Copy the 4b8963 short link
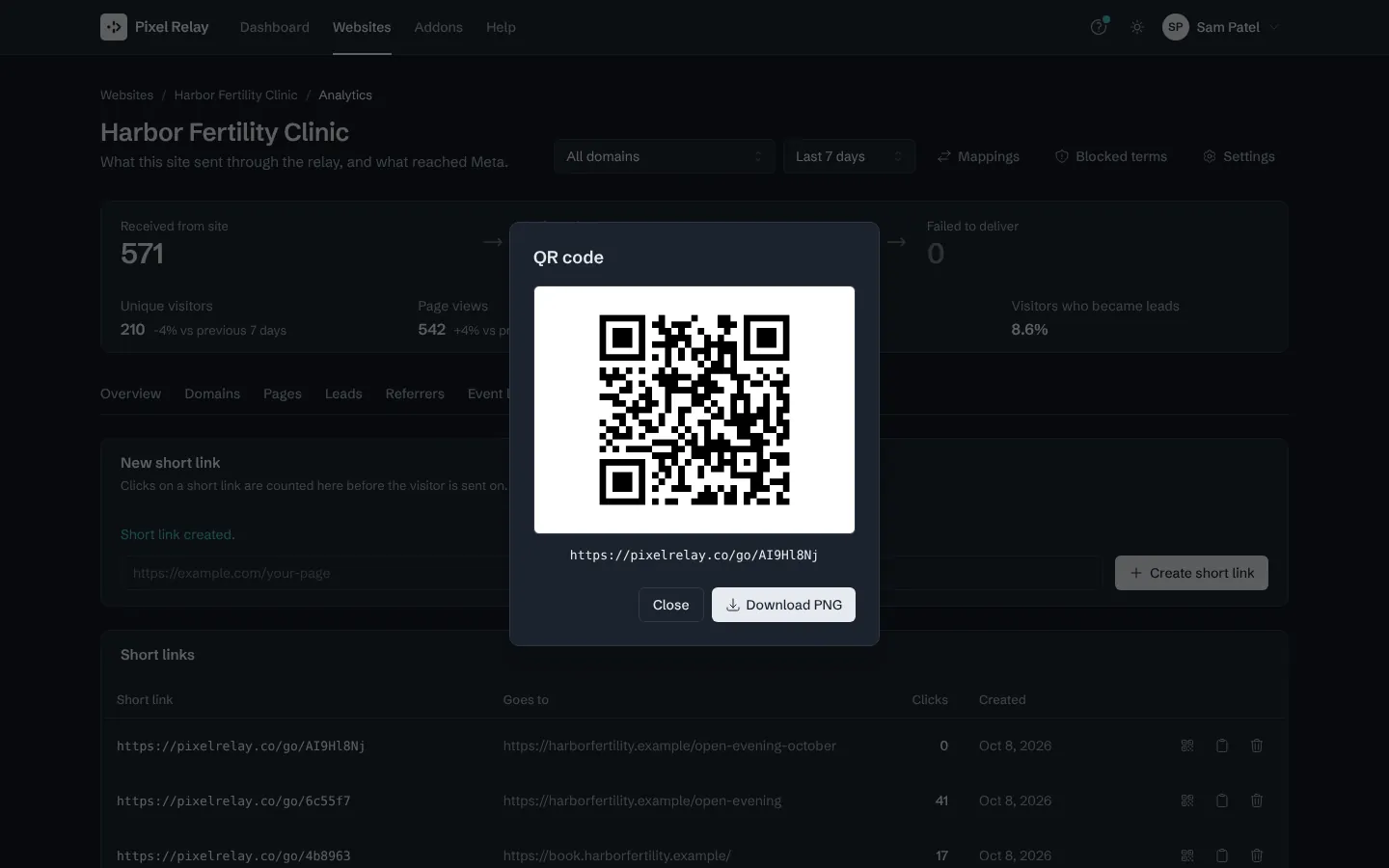Screen dimensions: 1389x868 [x=1222, y=855]
